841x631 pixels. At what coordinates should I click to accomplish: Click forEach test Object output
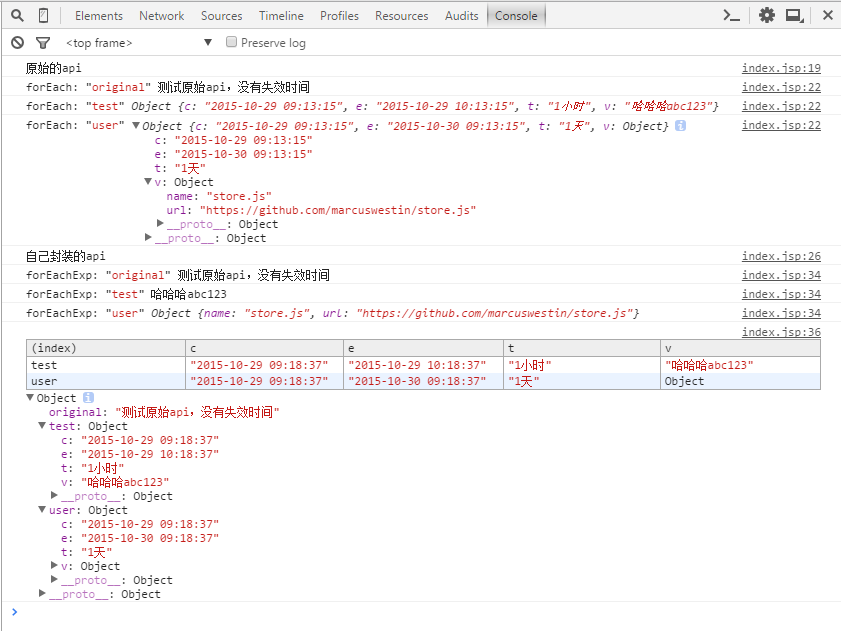(x=425, y=106)
